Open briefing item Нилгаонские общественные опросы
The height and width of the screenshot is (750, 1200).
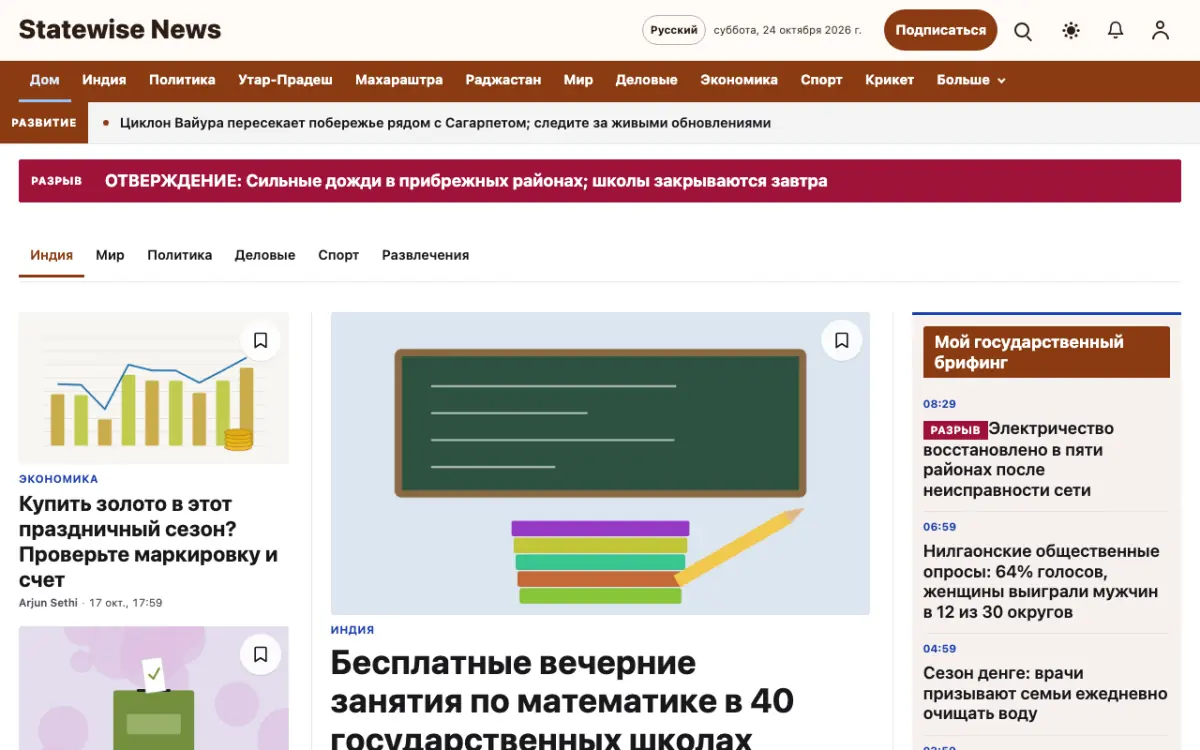coord(1041,582)
